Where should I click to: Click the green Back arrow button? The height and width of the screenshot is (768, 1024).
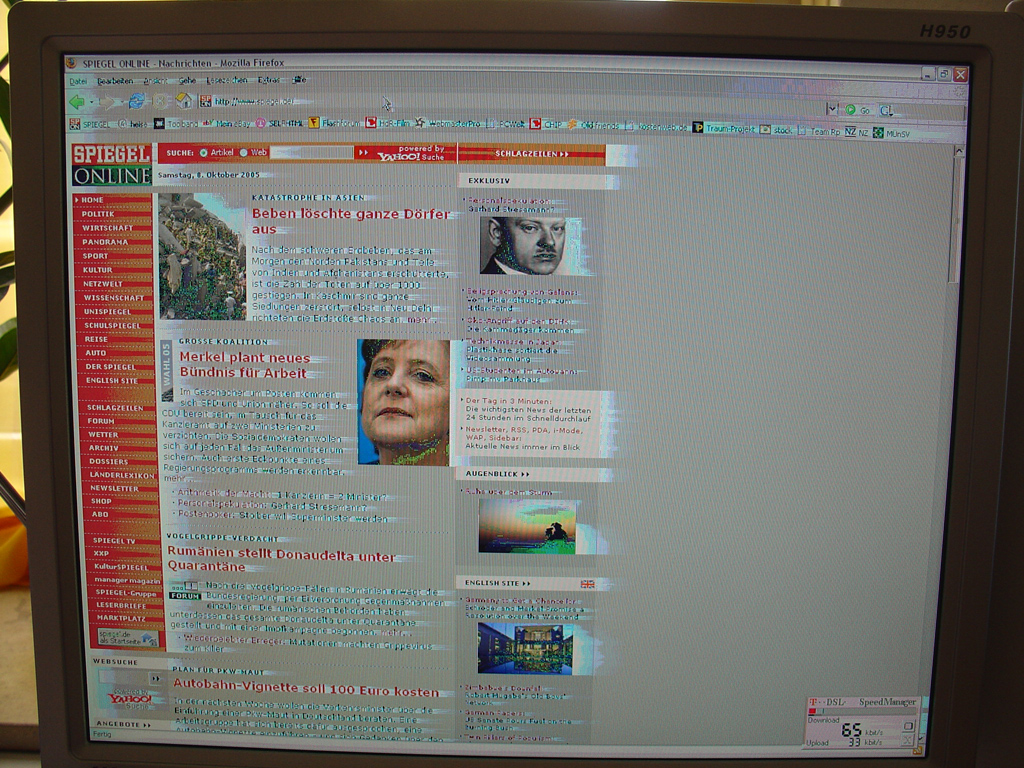(x=76, y=102)
